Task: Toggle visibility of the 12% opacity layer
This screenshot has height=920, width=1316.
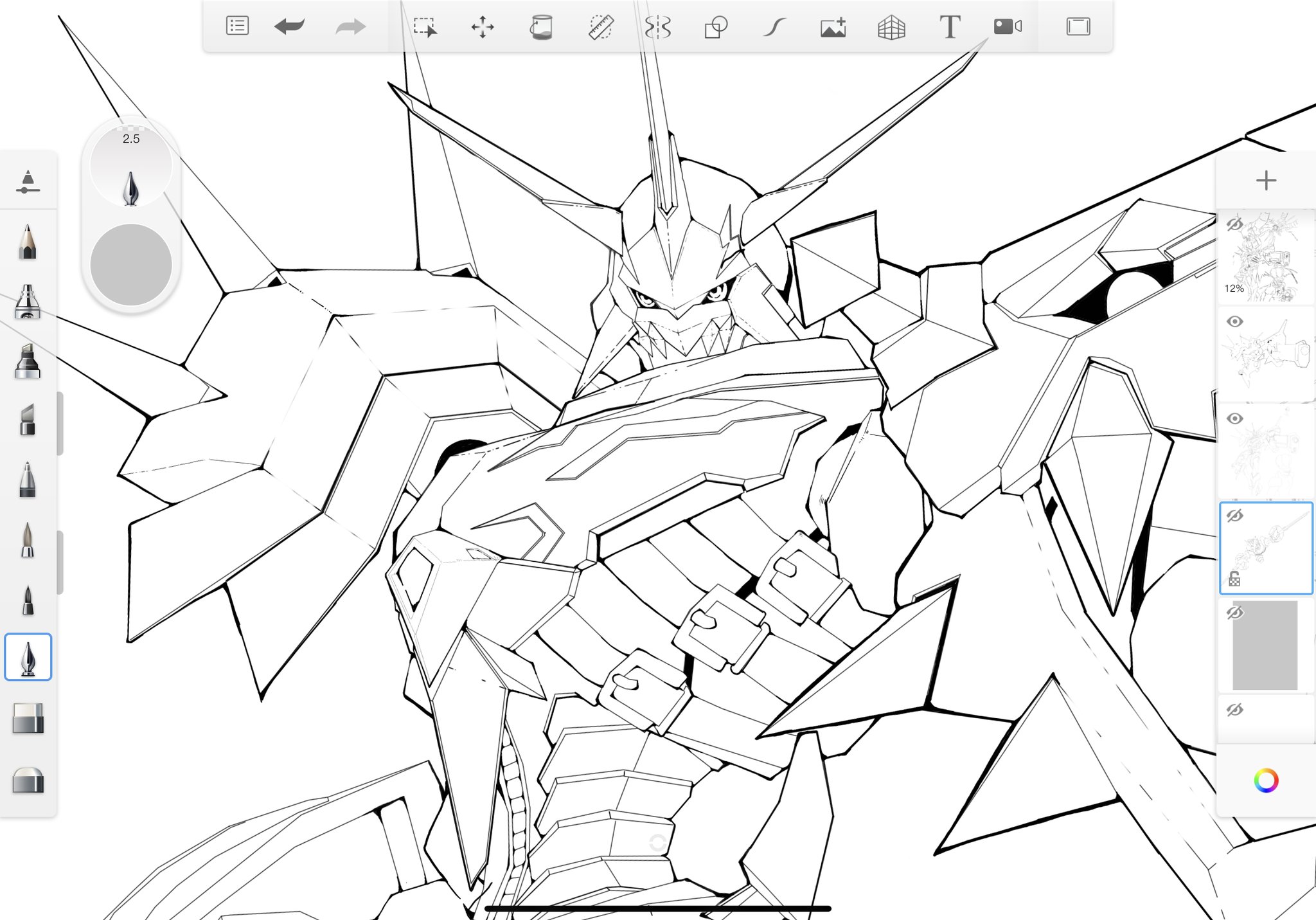Action: click(1234, 224)
